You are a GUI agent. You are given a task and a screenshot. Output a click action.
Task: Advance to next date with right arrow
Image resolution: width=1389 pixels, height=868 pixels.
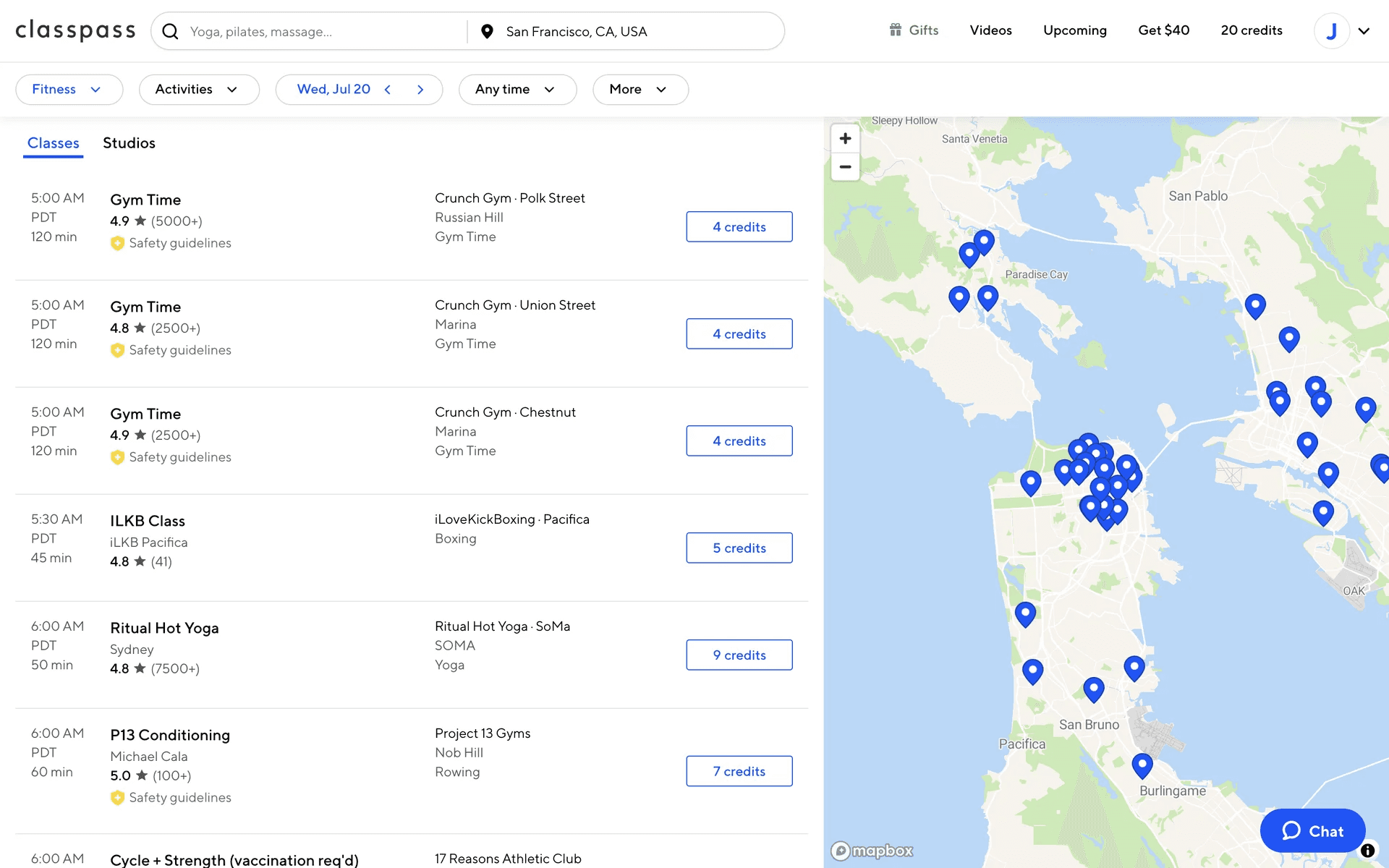pyautogui.click(x=420, y=90)
